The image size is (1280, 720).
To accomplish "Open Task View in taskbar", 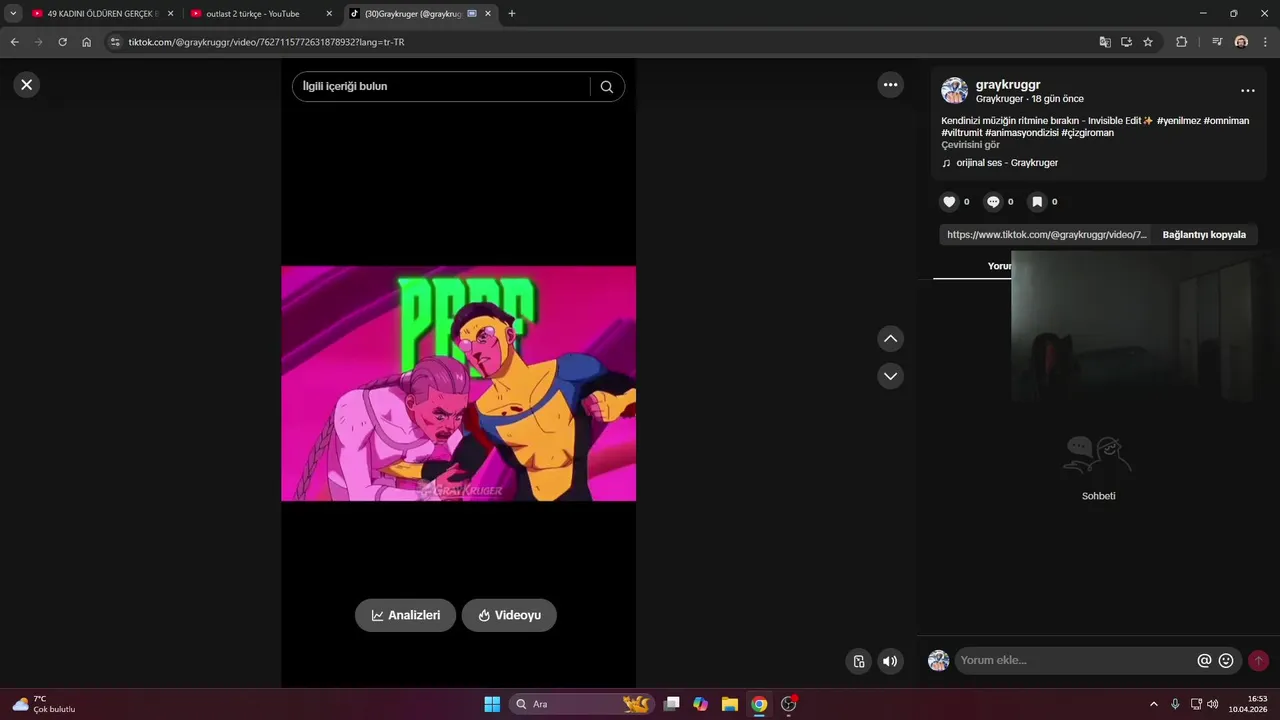I will 672,704.
